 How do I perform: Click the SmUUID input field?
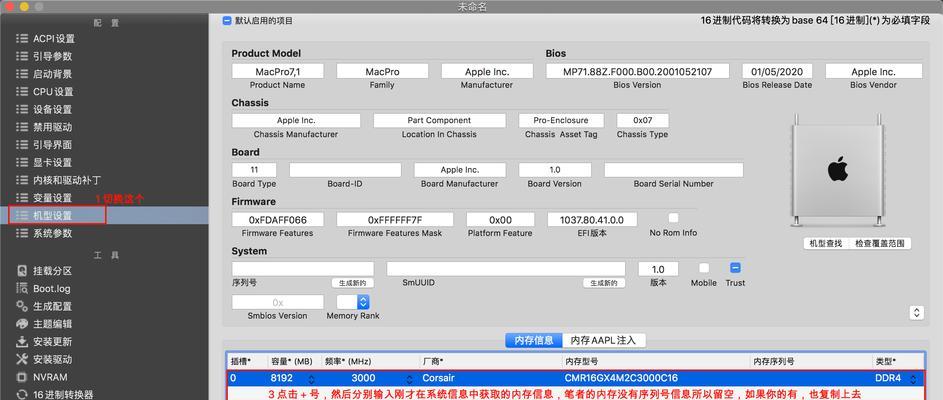pos(506,269)
